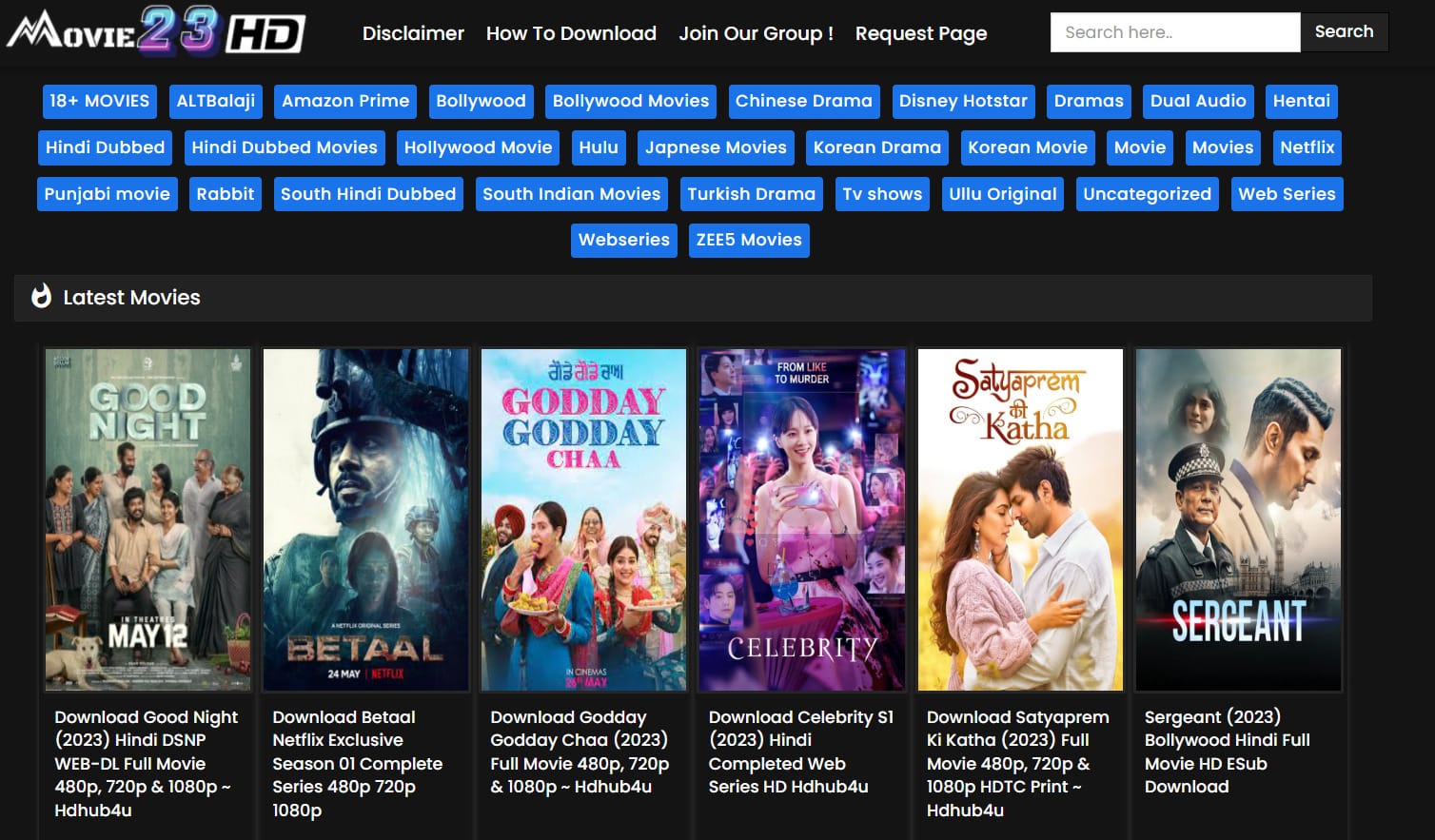Open the Satyaprem Ki Katha poster
Viewport: 1435px width, 840px height.
pos(1020,519)
